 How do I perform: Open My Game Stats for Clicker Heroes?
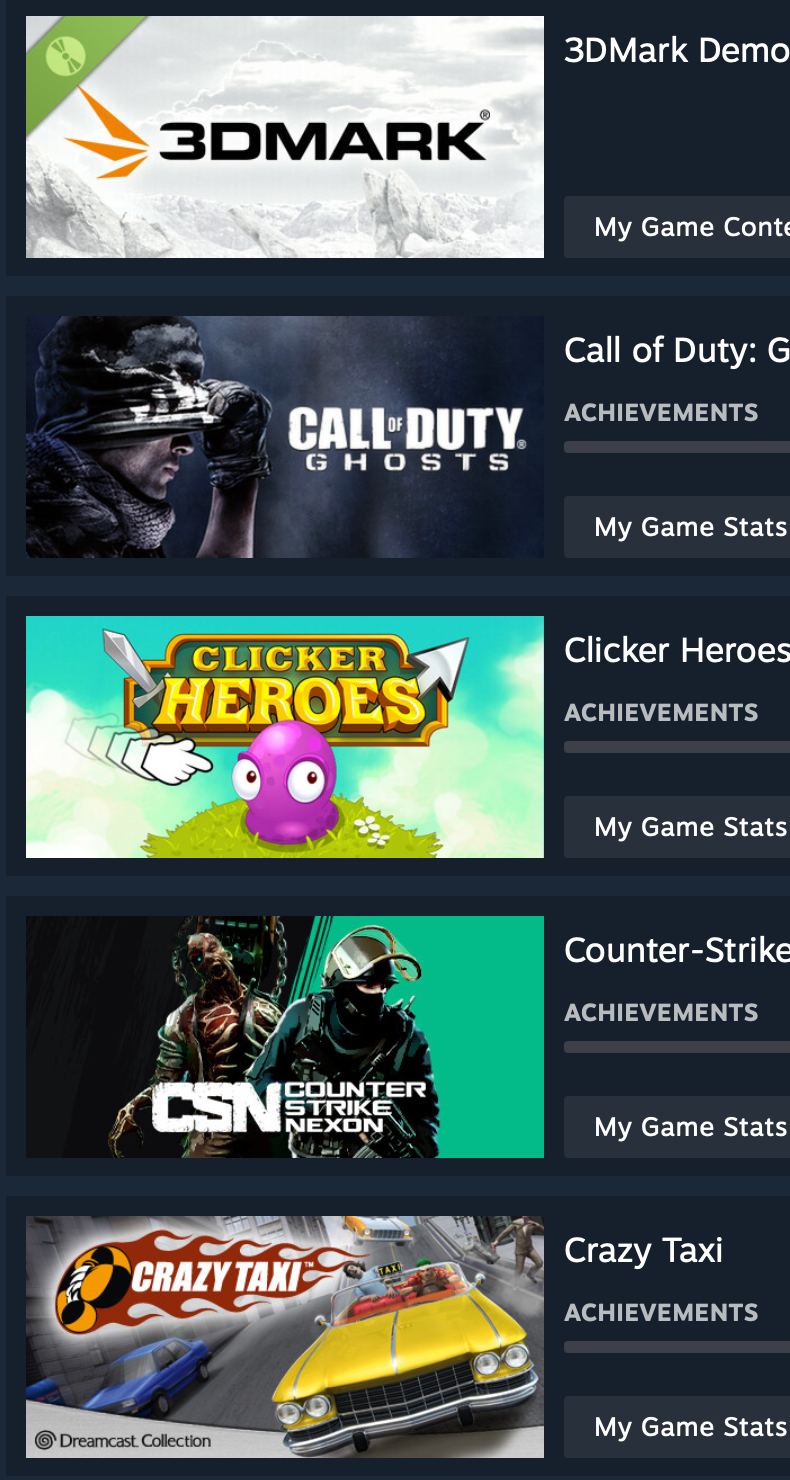(677, 827)
